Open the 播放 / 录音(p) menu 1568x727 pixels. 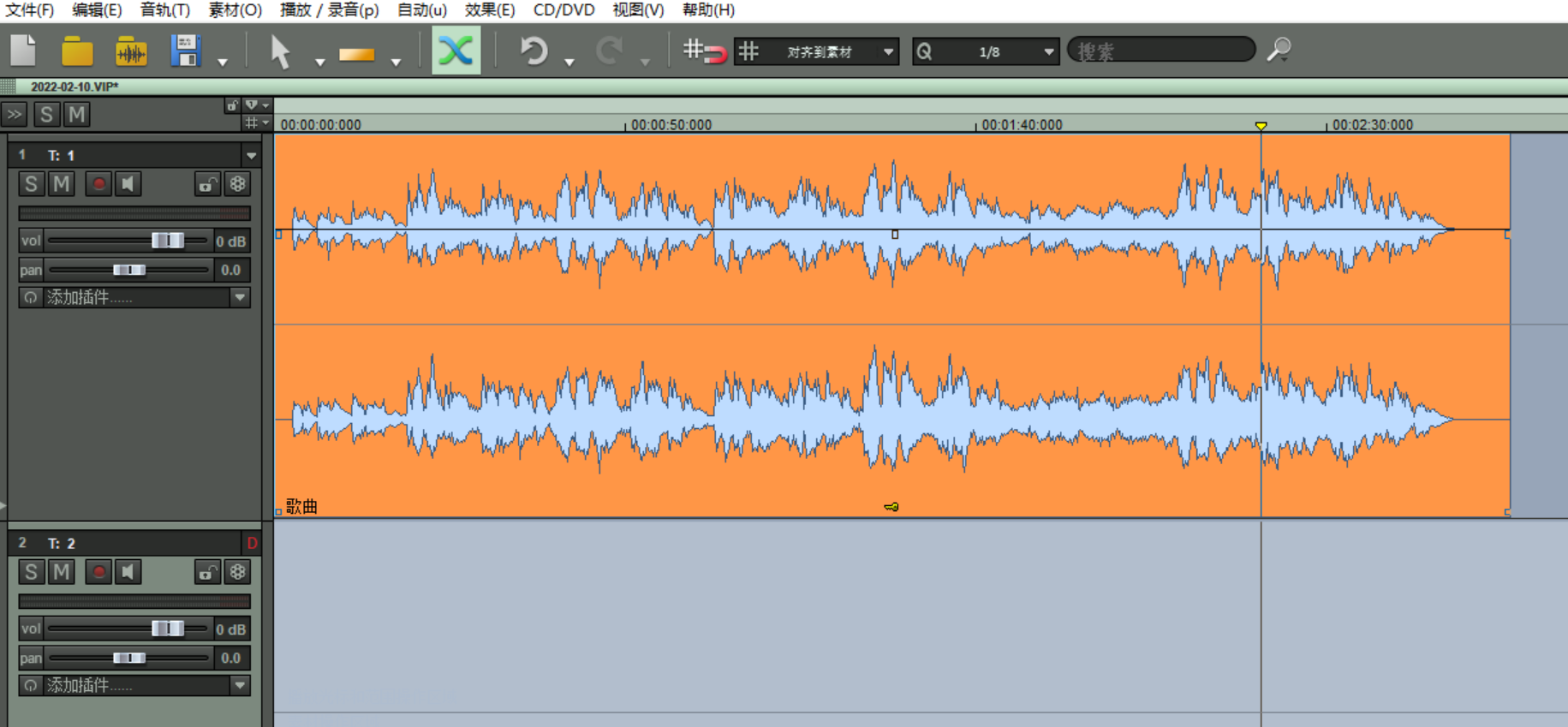(329, 10)
